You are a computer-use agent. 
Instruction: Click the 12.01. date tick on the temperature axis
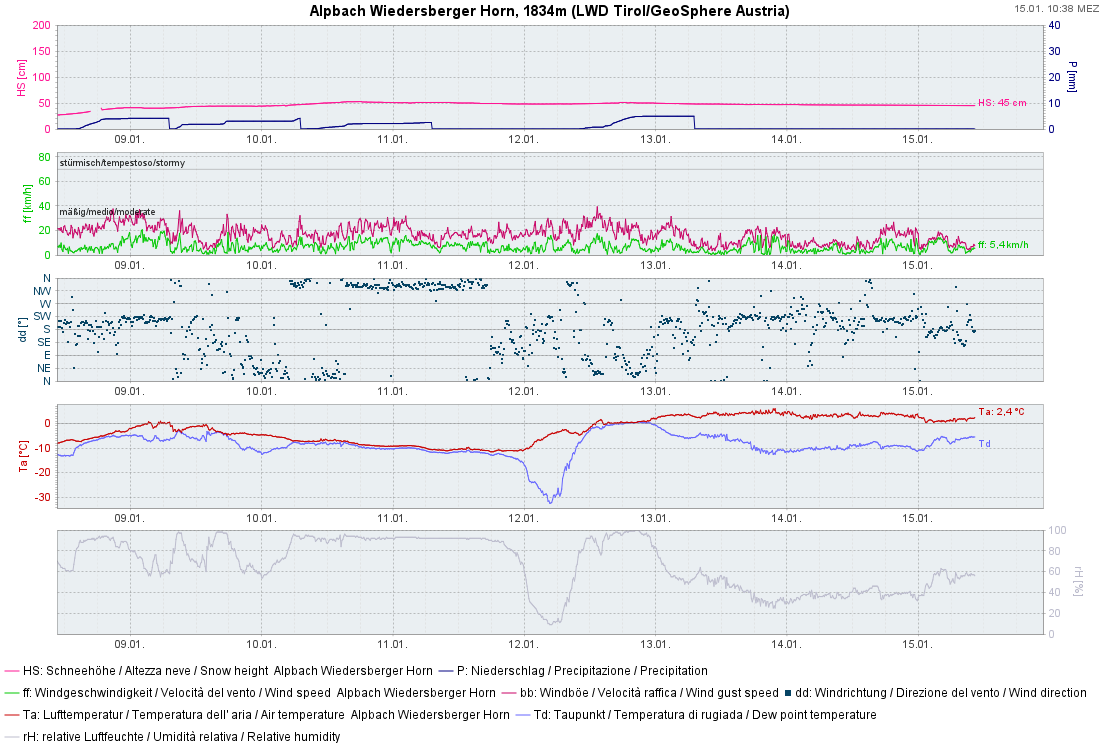(x=524, y=519)
